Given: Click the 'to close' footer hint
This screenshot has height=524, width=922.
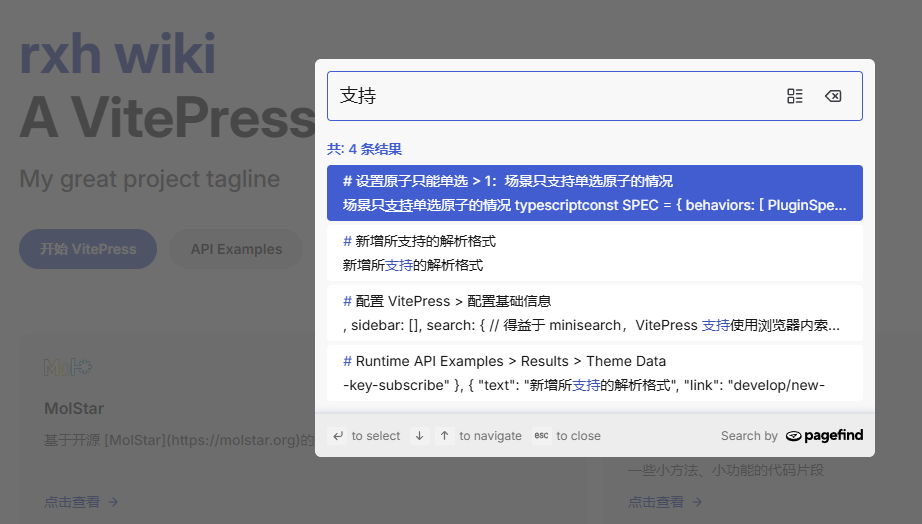Looking at the screenshot, I should tap(579, 436).
